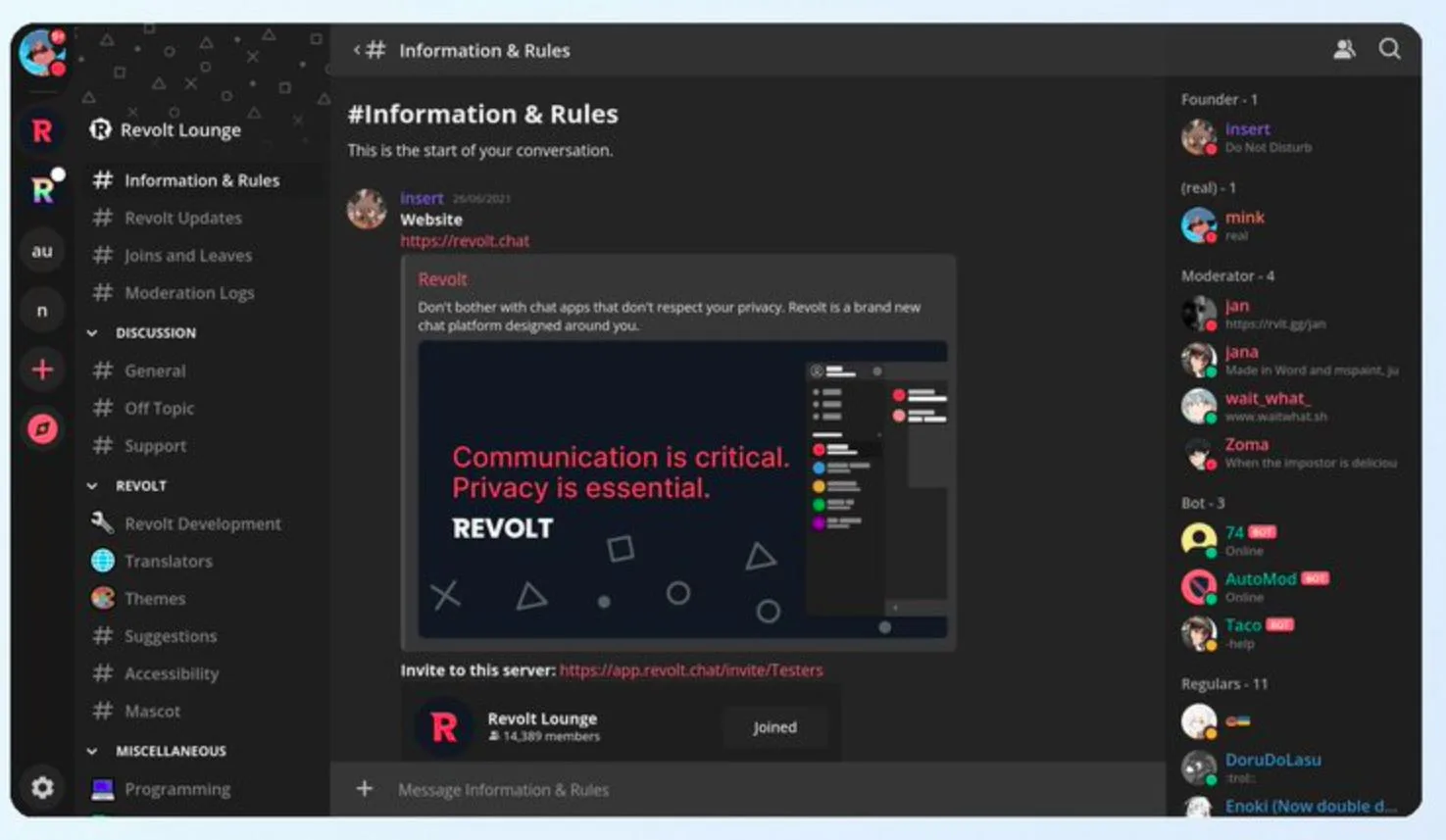Open the settings gear icon

tap(42, 787)
